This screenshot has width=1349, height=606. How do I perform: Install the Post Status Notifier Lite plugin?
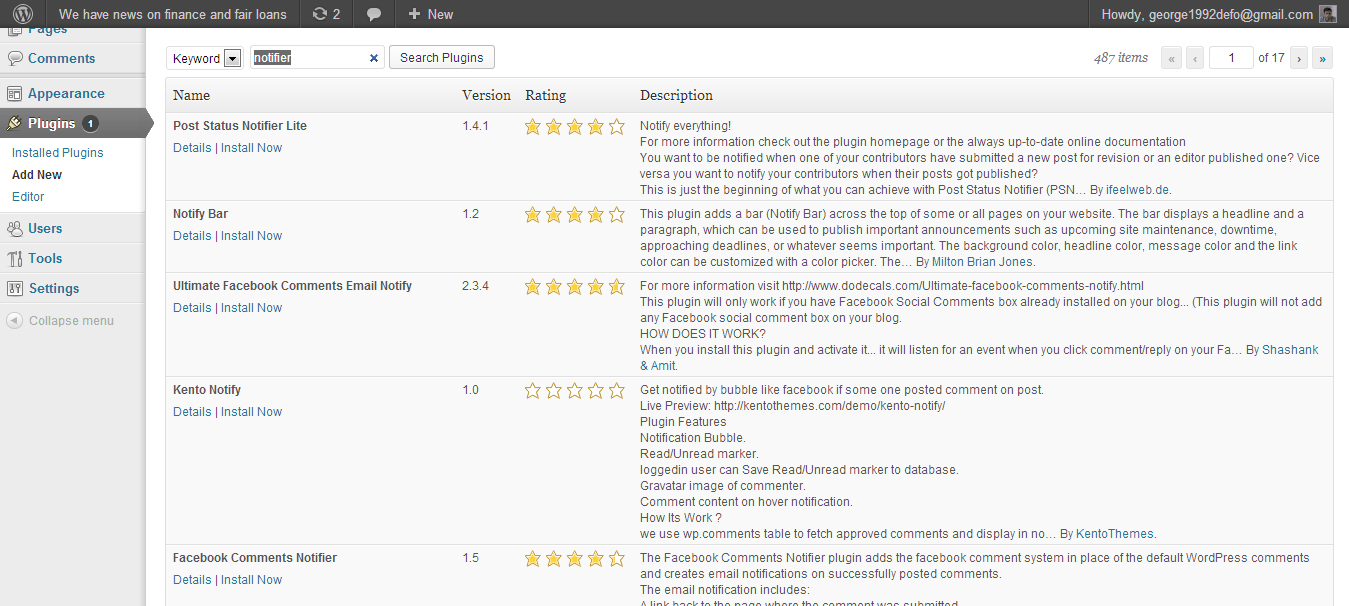coord(251,147)
